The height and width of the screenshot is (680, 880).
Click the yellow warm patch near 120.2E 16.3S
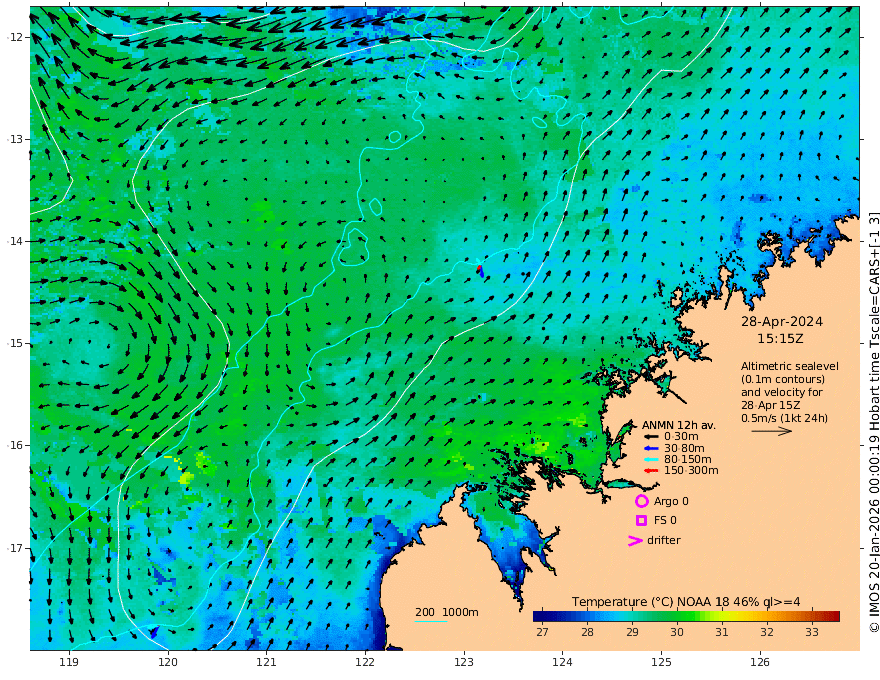pos(186,478)
